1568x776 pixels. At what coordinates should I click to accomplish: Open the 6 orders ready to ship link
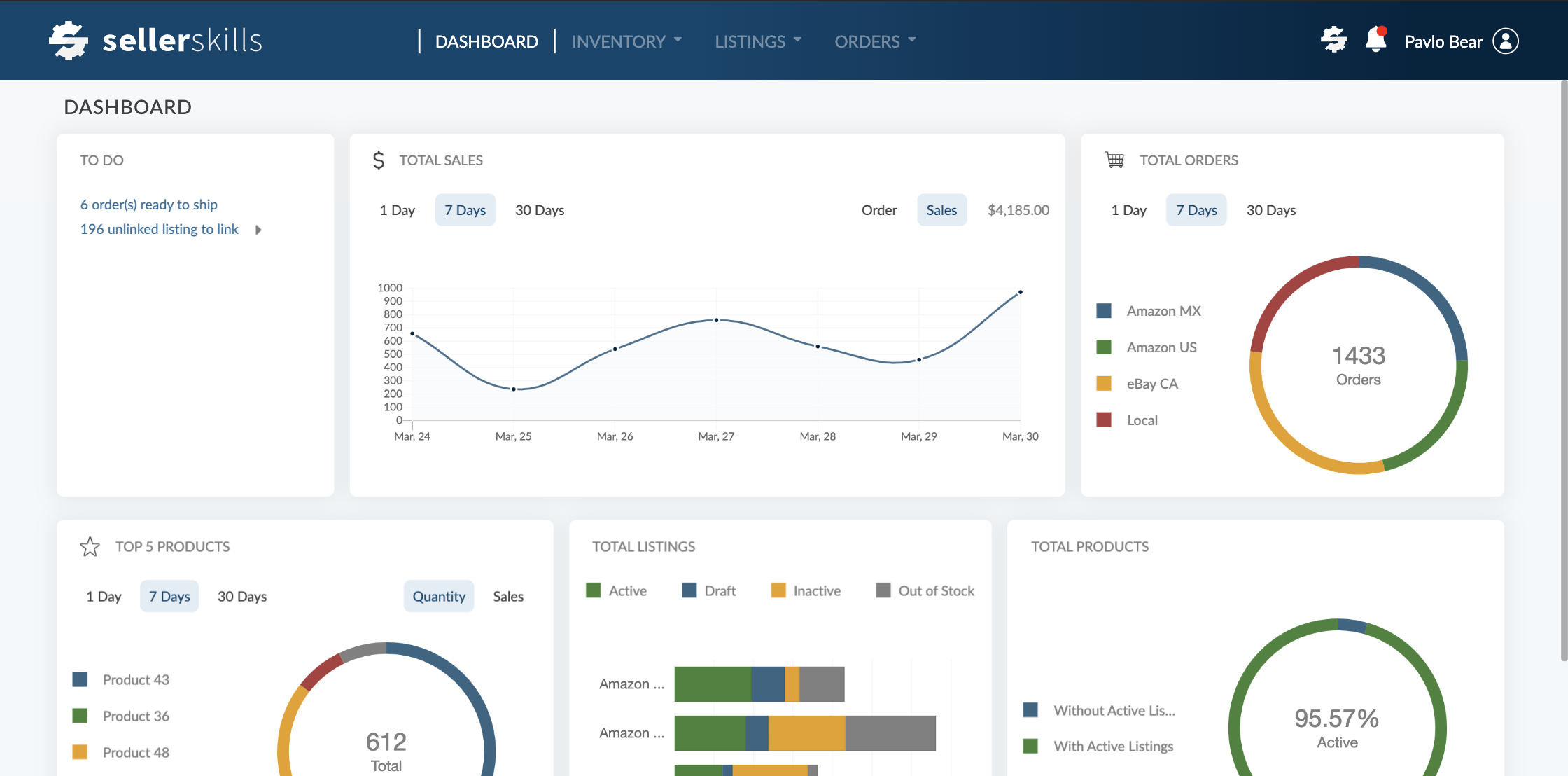(148, 205)
